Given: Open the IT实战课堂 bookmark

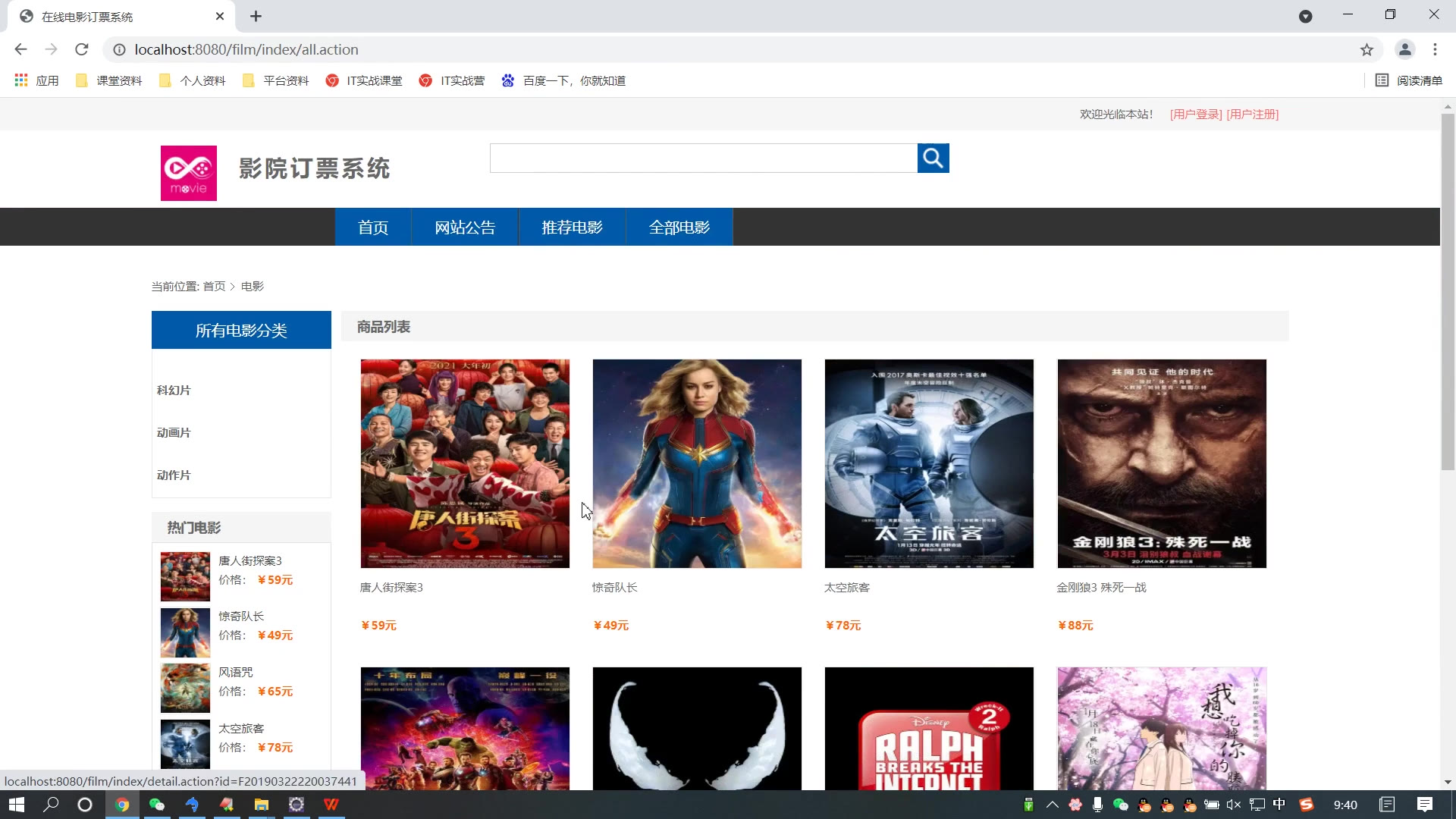Looking at the screenshot, I should (x=364, y=80).
